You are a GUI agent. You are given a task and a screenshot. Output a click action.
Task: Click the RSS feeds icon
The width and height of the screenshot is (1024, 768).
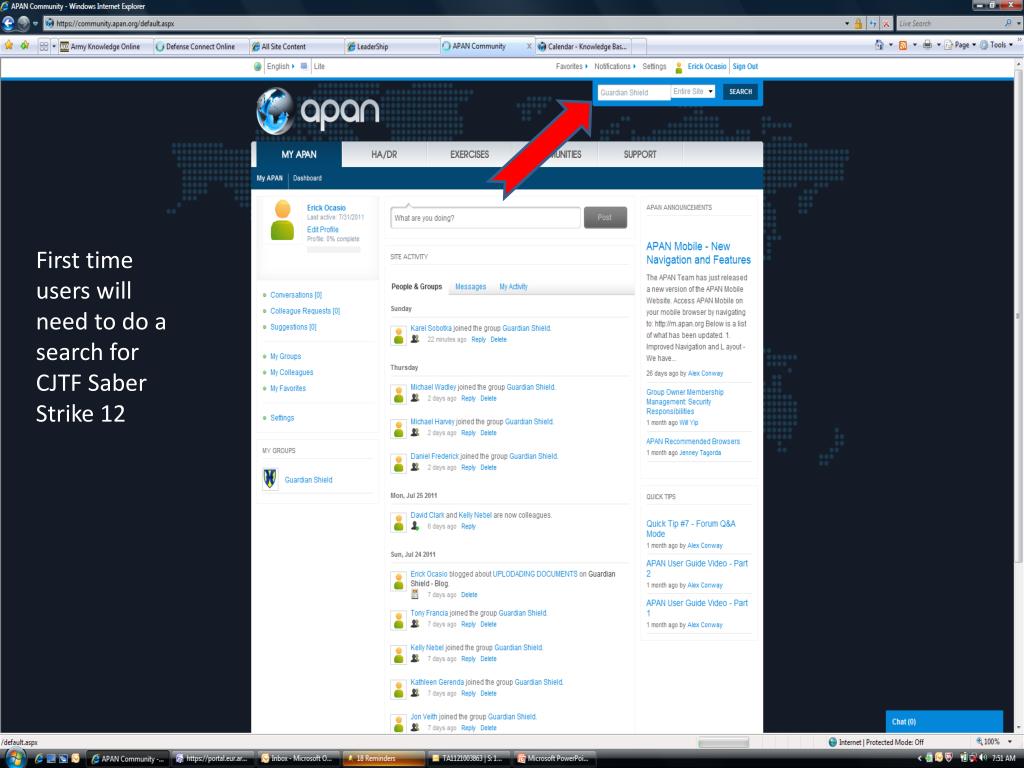coord(903,45)
